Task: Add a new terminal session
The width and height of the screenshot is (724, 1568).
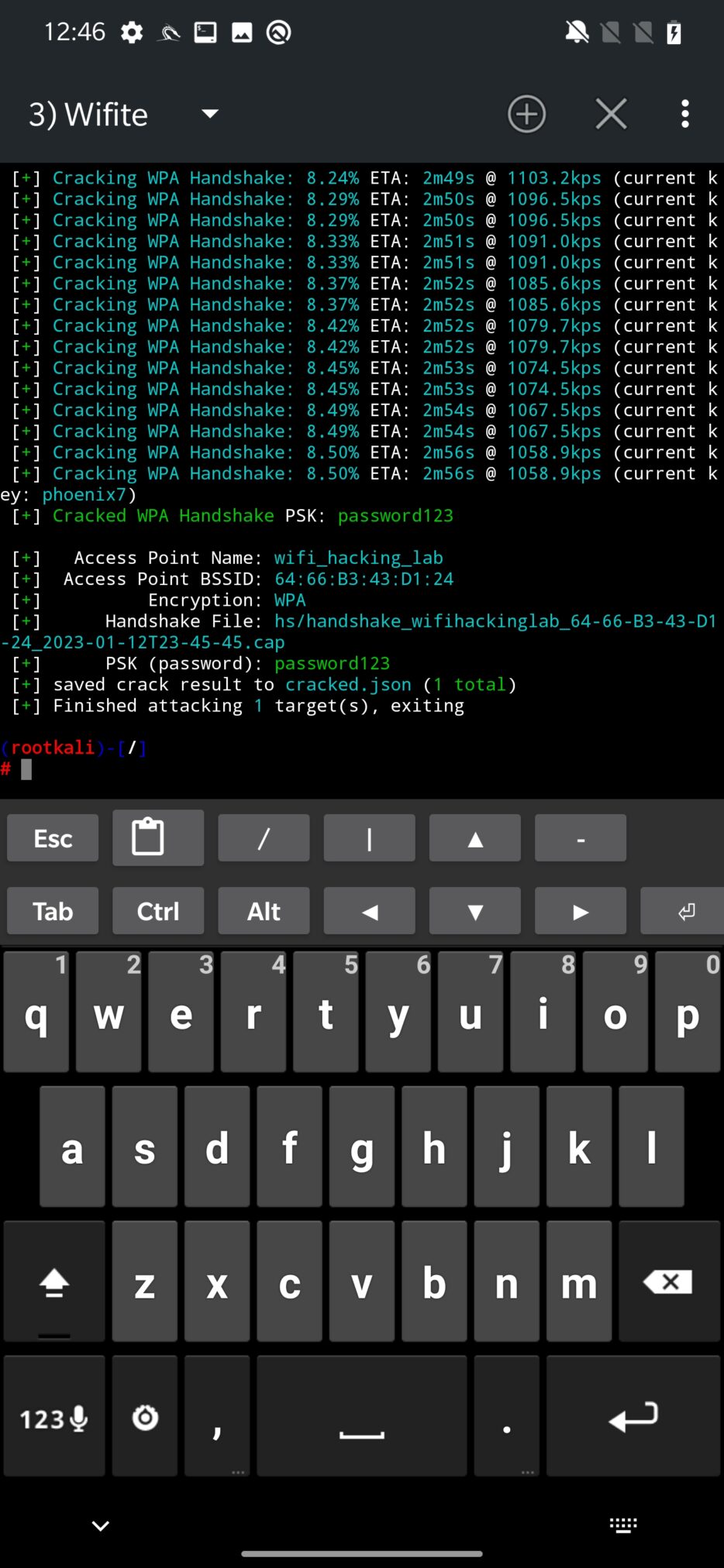Action: (x=527, y=115)
